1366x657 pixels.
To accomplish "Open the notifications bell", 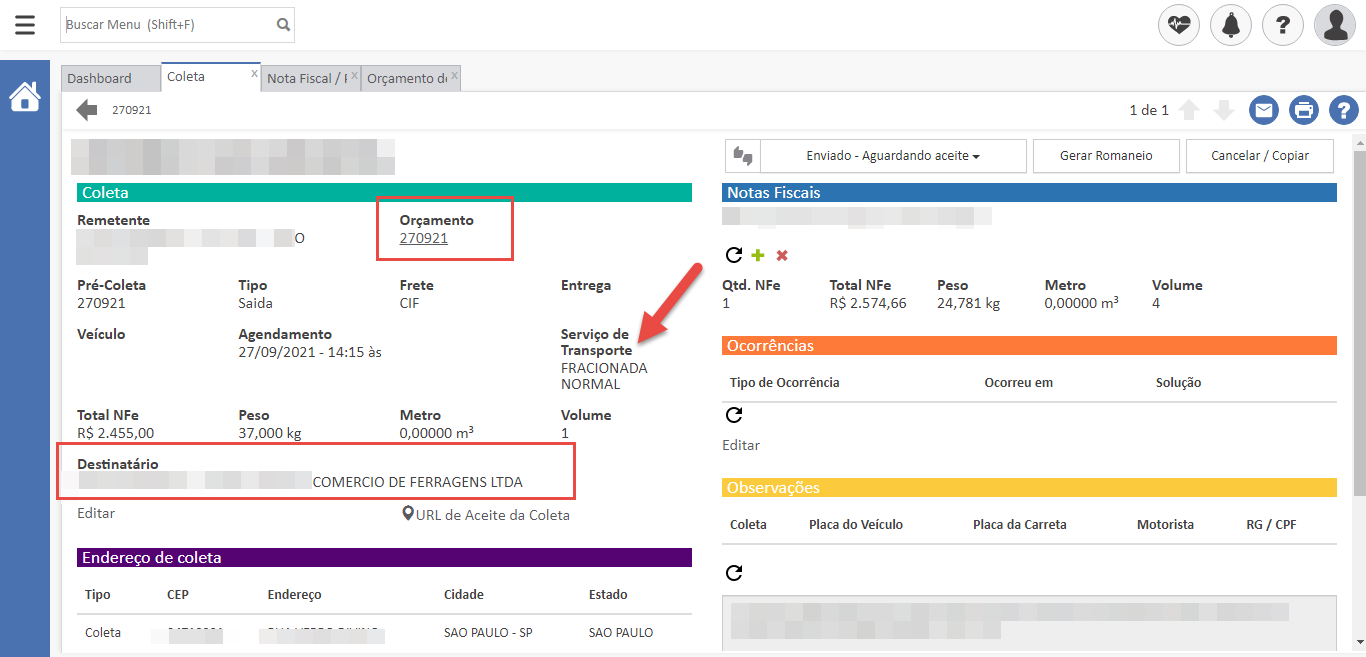I will (1231, 25).
